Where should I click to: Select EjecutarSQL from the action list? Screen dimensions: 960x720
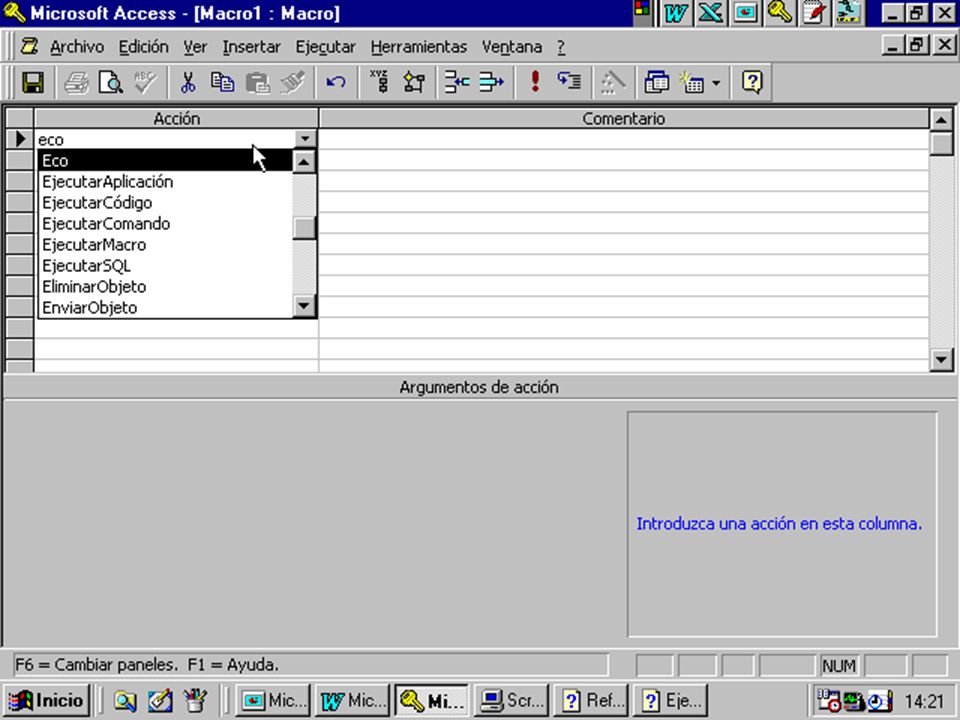(x=165, y=266)
